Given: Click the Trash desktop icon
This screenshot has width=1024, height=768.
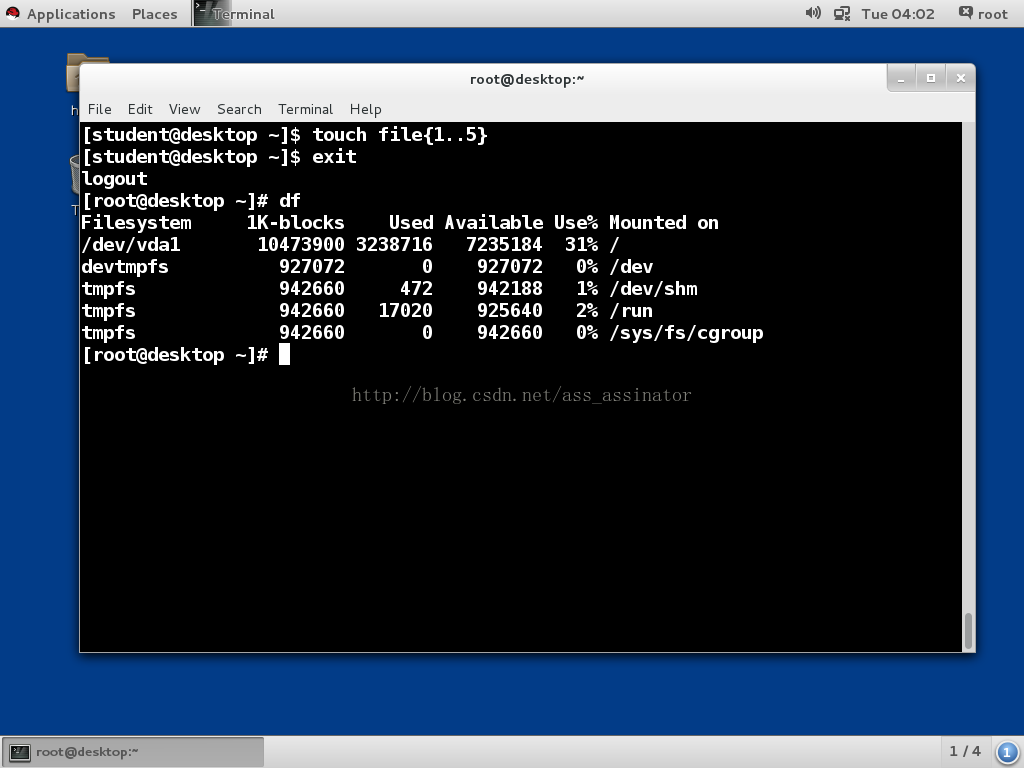Looking at the screenshot, I should 74,174.
